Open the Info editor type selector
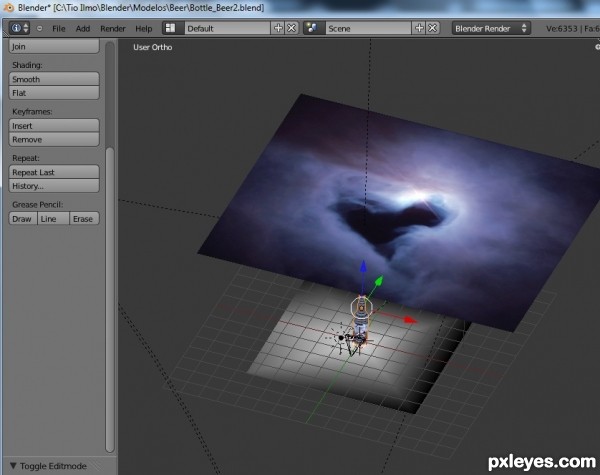 pos(20,28)
